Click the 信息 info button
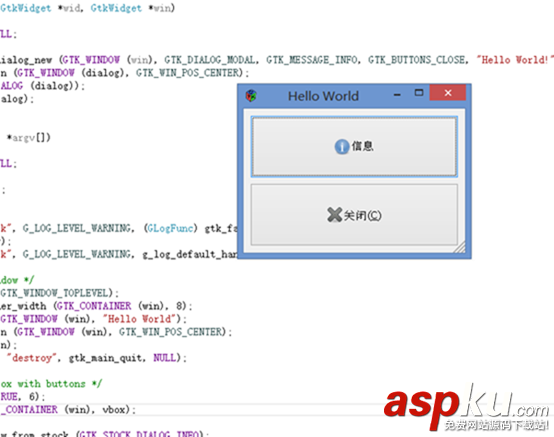The image size is (554, 437). [x=354, y=146]
